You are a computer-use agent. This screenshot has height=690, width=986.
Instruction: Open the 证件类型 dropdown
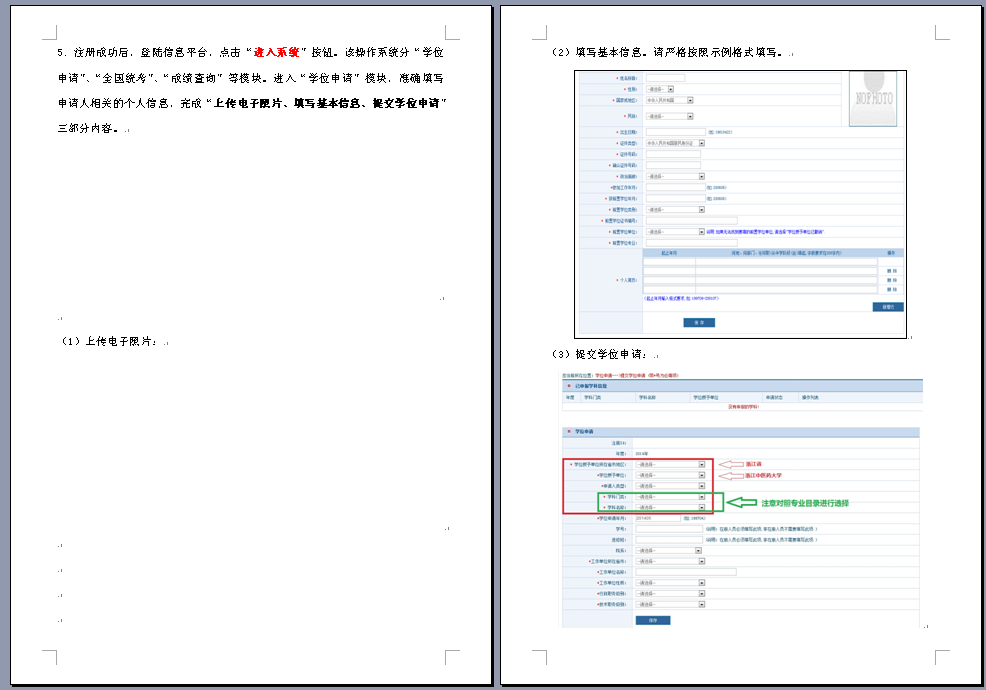675,143
